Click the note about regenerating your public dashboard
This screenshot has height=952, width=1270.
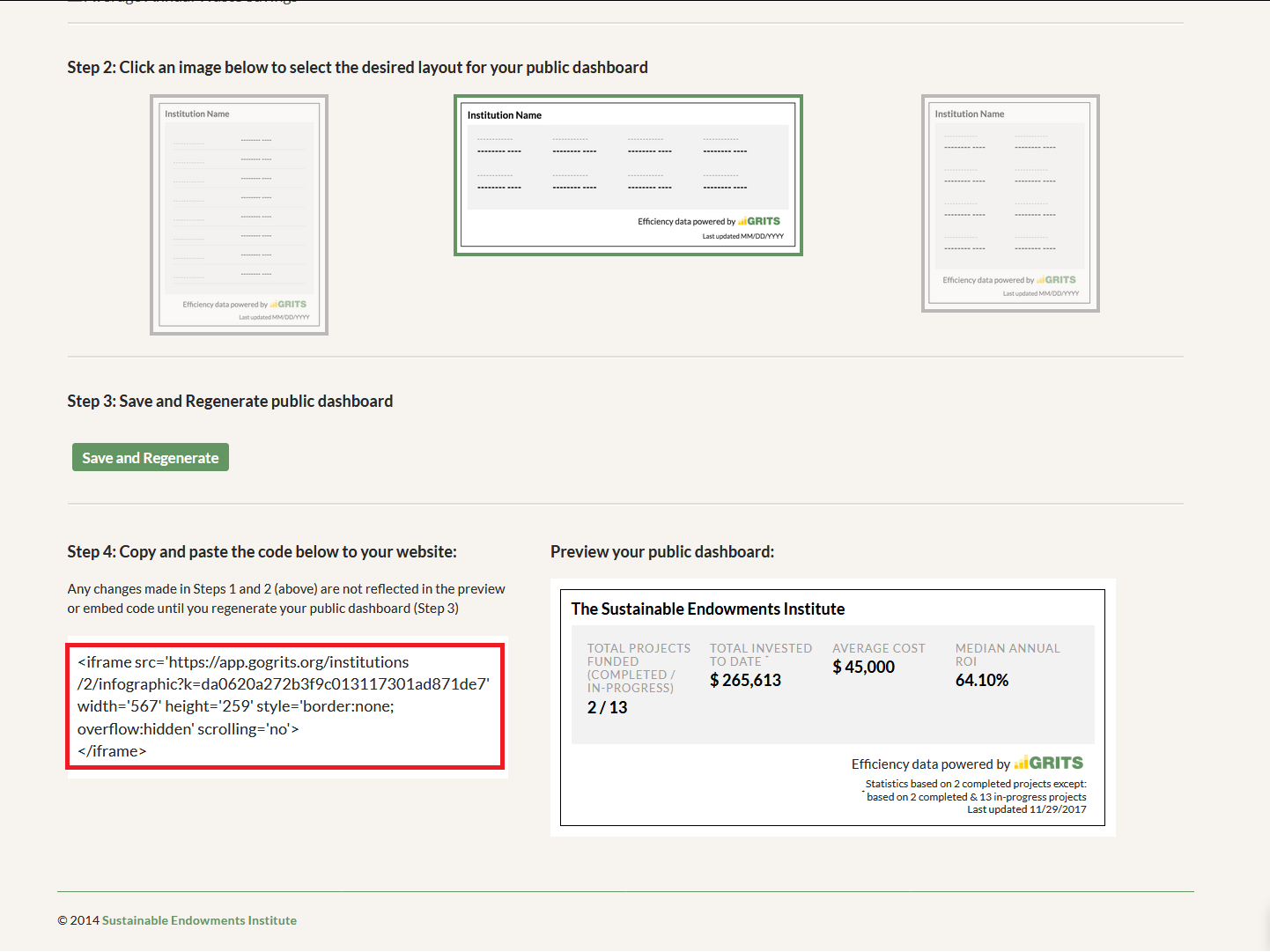tap(286, 599)
